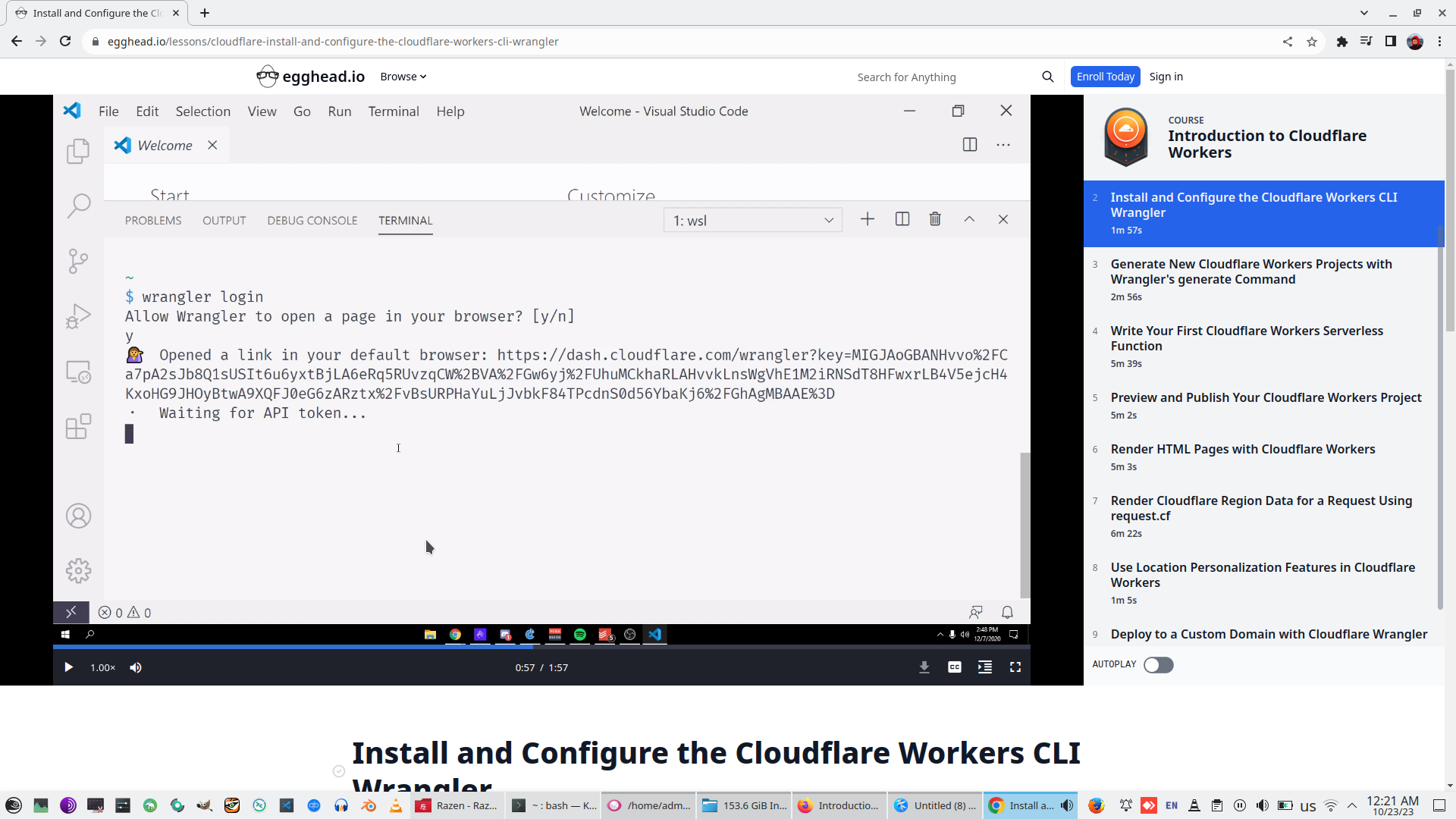
Task: Expand the Browse dropdown menu
Action: [403, 77]
